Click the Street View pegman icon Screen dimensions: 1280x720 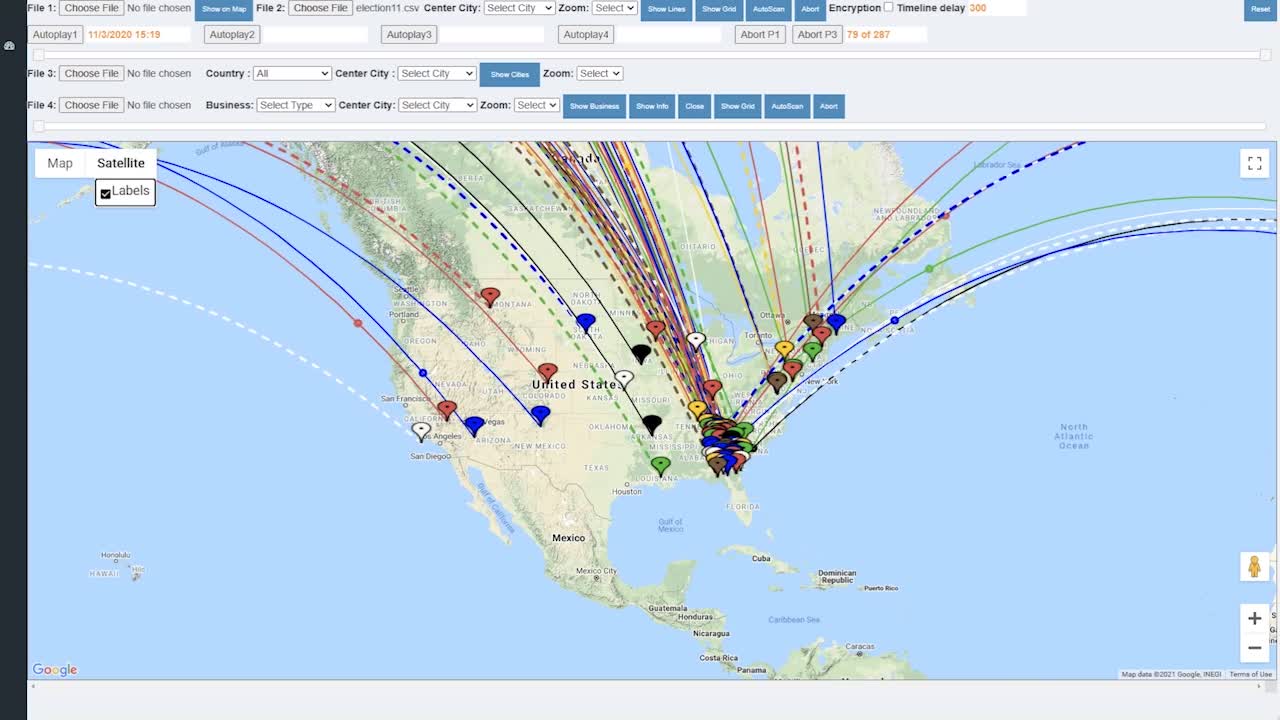click(1254, 566)
